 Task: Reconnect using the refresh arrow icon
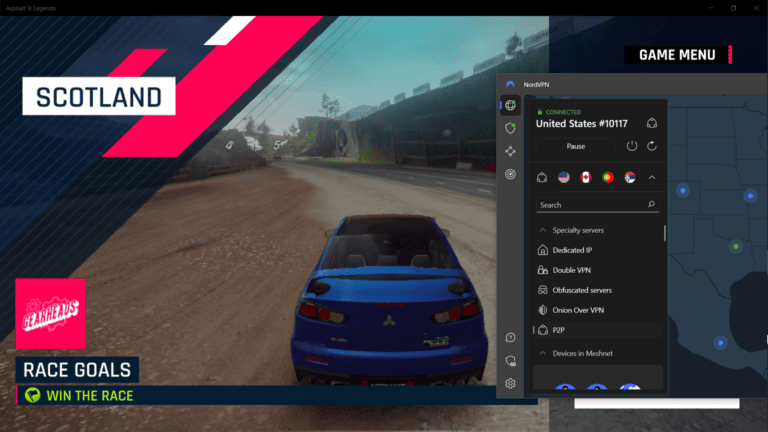652,146
